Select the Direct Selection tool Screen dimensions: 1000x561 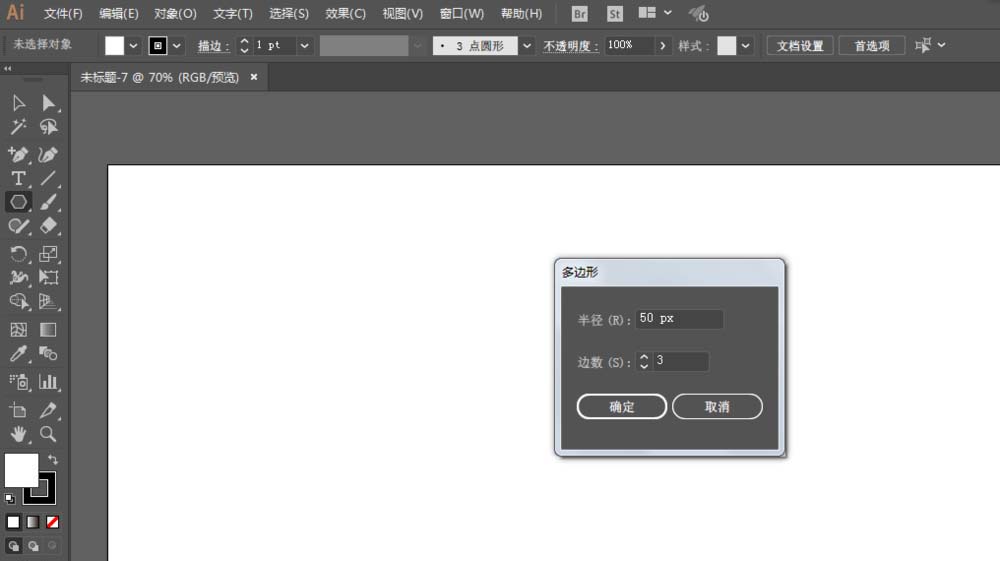48,103
